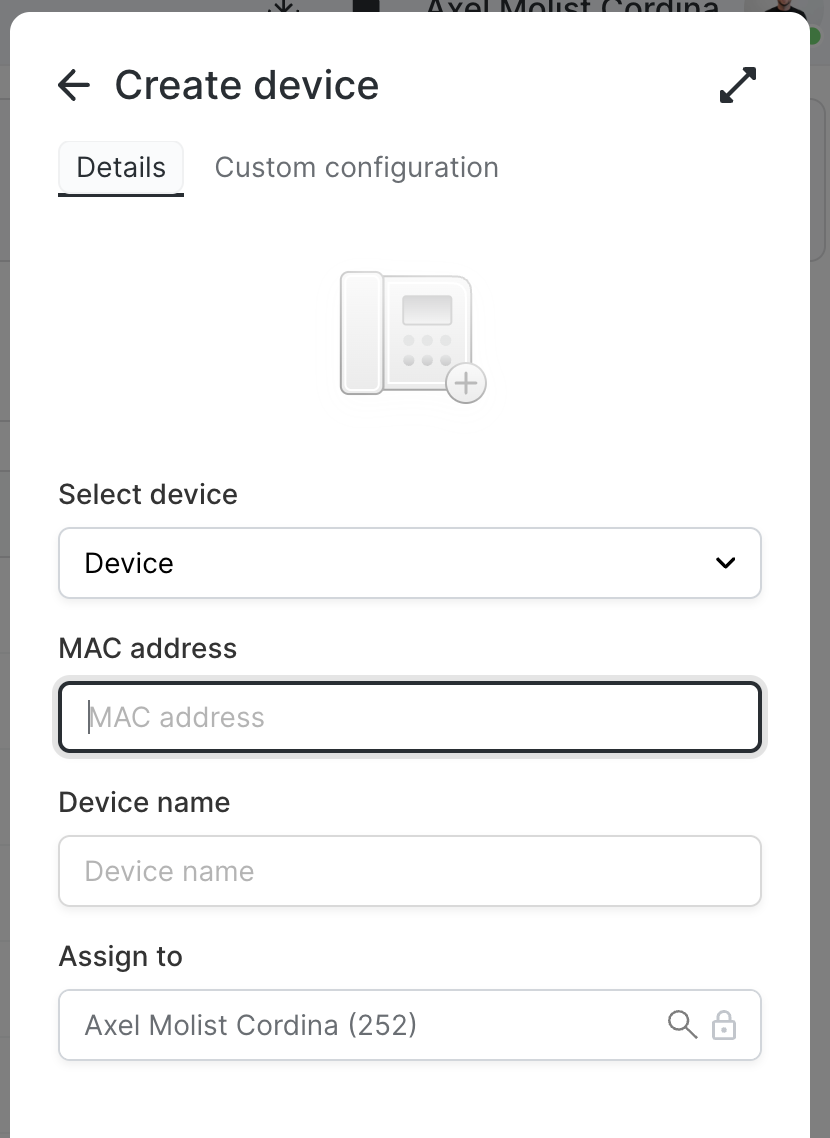Click the Create device heading
This screenshot has width=830, height=1138.
click(x=247, y=85)
